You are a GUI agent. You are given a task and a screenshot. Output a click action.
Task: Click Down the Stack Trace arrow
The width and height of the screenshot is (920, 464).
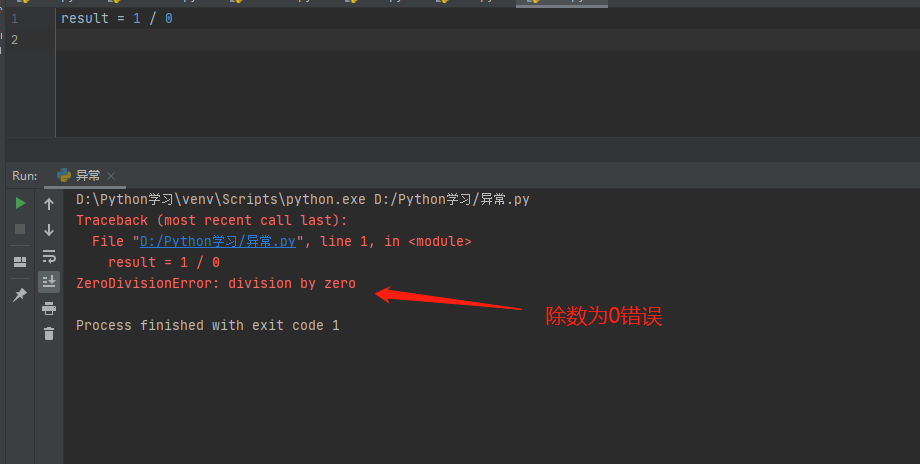(x=49, y=229)
